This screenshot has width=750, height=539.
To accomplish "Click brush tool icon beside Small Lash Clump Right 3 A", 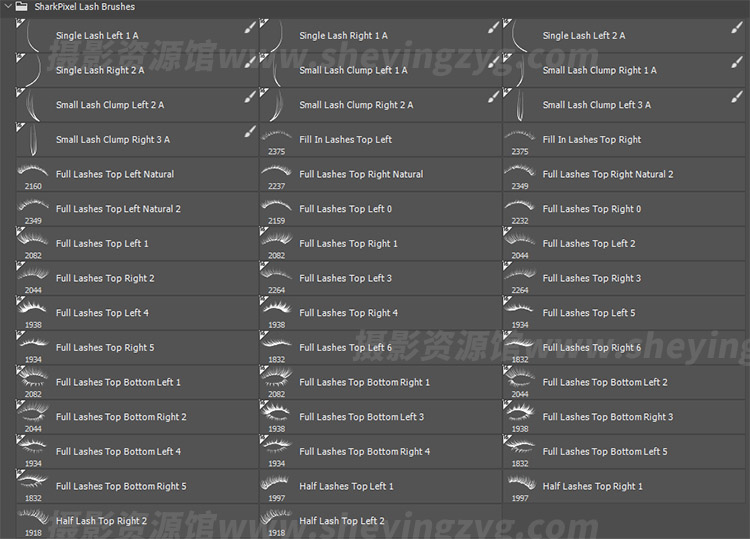I will click(250, 132).
